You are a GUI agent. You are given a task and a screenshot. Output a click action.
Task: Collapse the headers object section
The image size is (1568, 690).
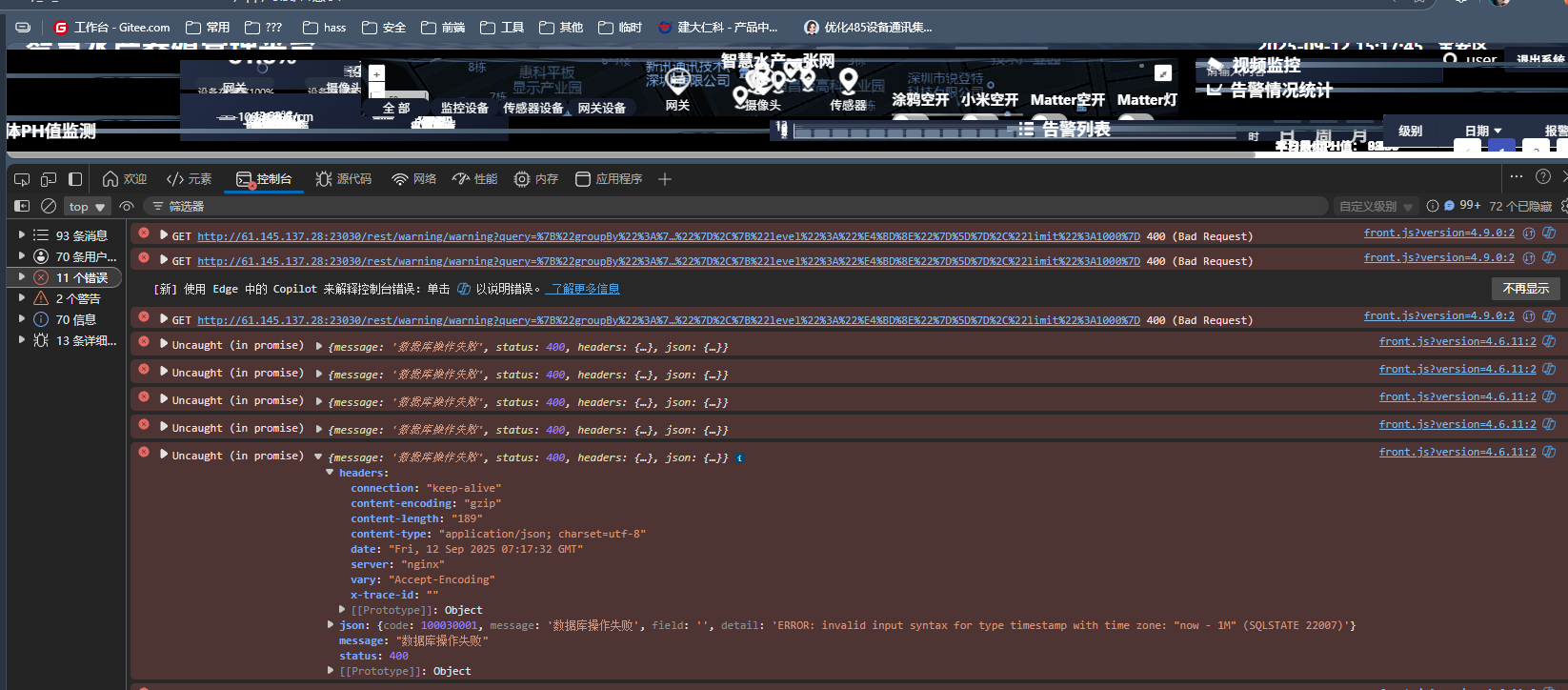[x=330, y=472]
